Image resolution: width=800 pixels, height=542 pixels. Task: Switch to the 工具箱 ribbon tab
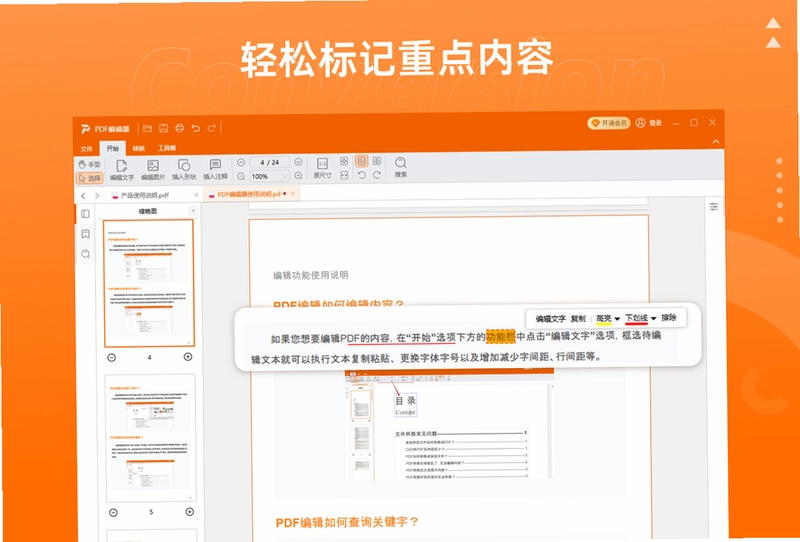167,149
